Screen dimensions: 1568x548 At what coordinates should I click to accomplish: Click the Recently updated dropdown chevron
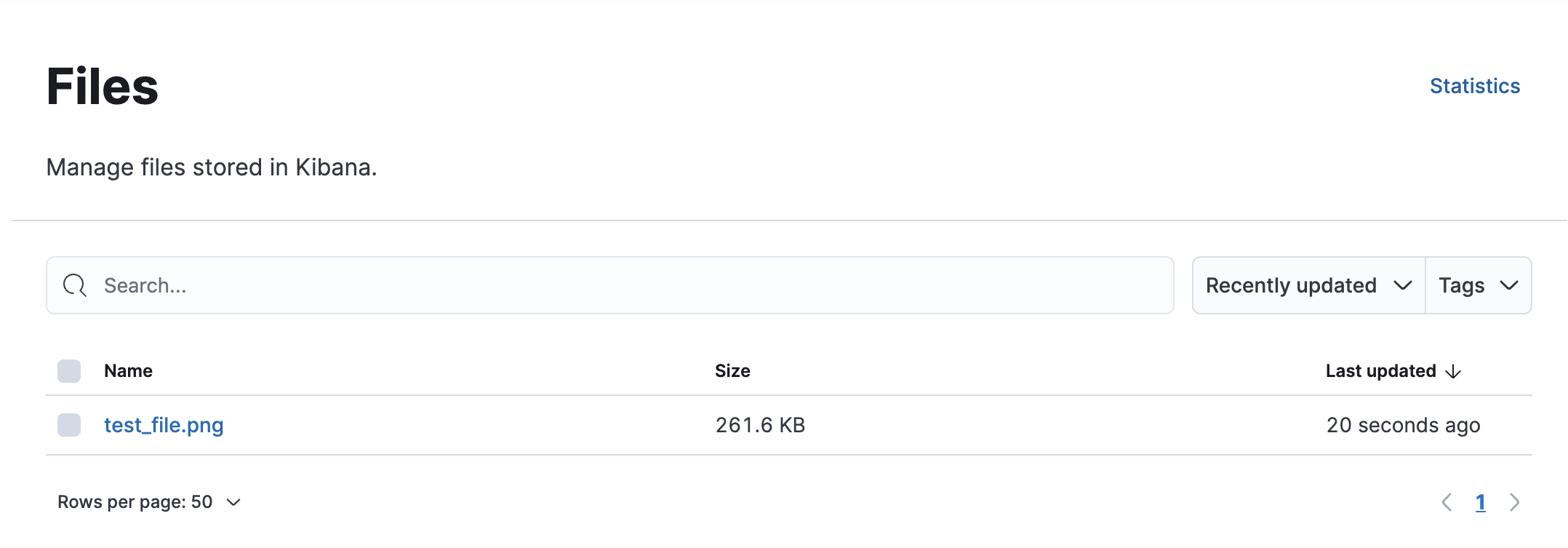(1404, 285)
